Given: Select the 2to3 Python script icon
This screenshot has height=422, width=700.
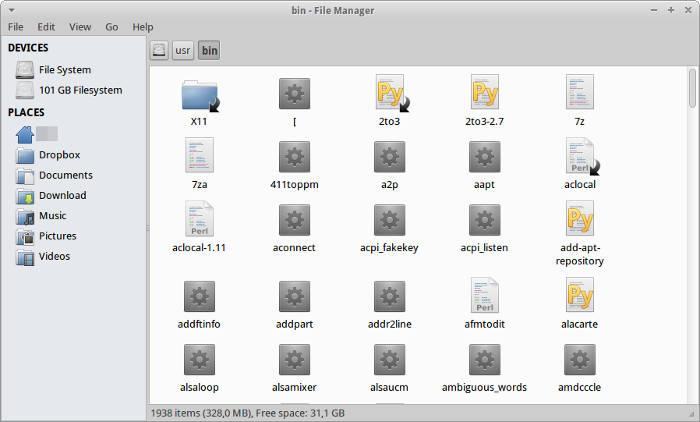Looking at the screenshot, I should pyautogui.click(x=389, y=94).
